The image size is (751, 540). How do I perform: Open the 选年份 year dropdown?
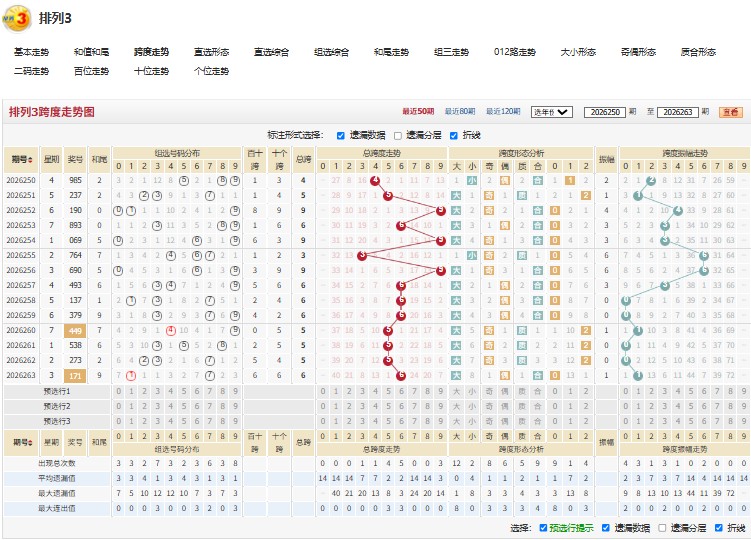click(x=552, y=112)
